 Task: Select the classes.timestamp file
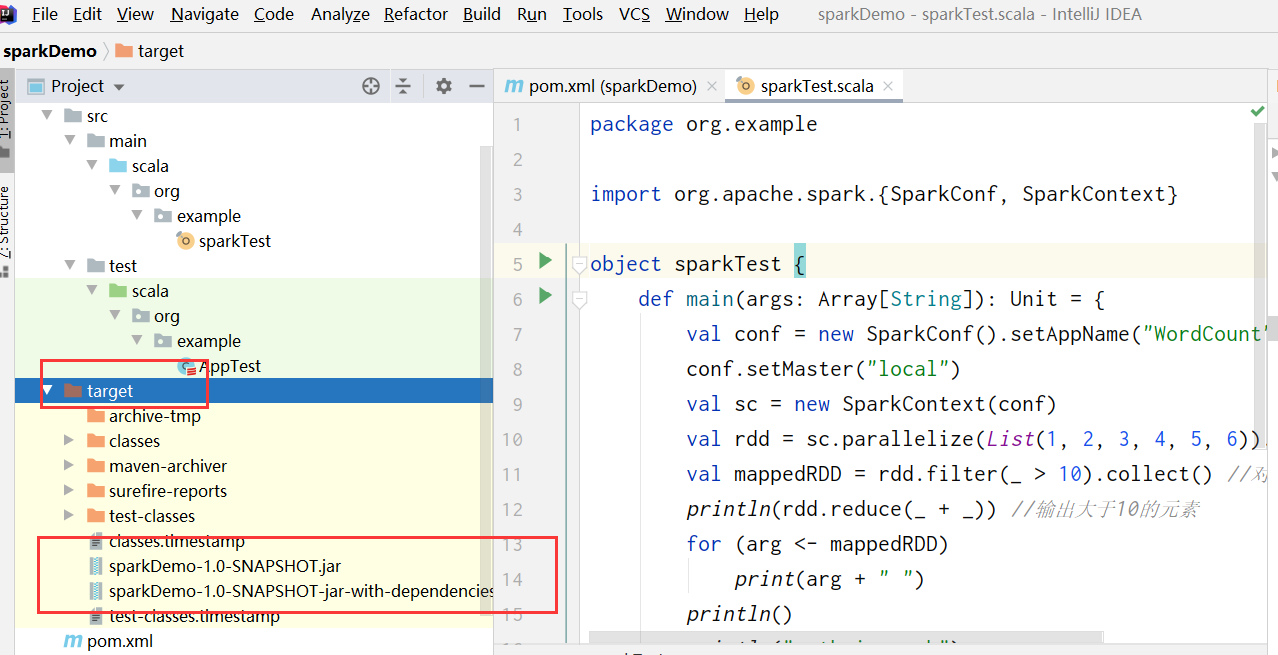point(166,541)
